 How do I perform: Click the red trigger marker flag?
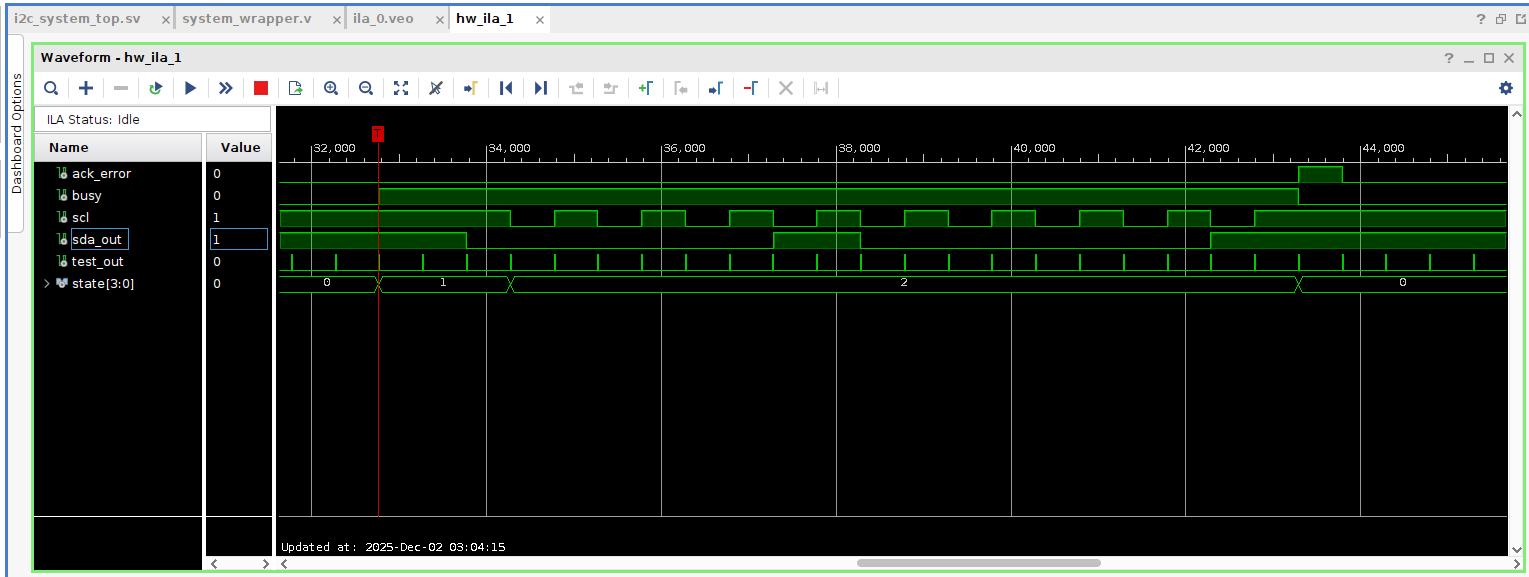(x=377, y=133)
